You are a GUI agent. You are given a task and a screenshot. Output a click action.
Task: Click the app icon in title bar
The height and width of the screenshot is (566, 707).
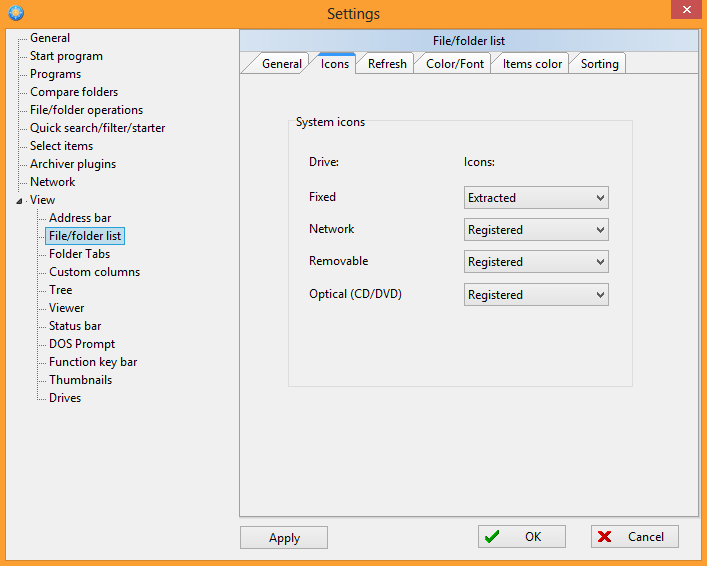(15, 13)
